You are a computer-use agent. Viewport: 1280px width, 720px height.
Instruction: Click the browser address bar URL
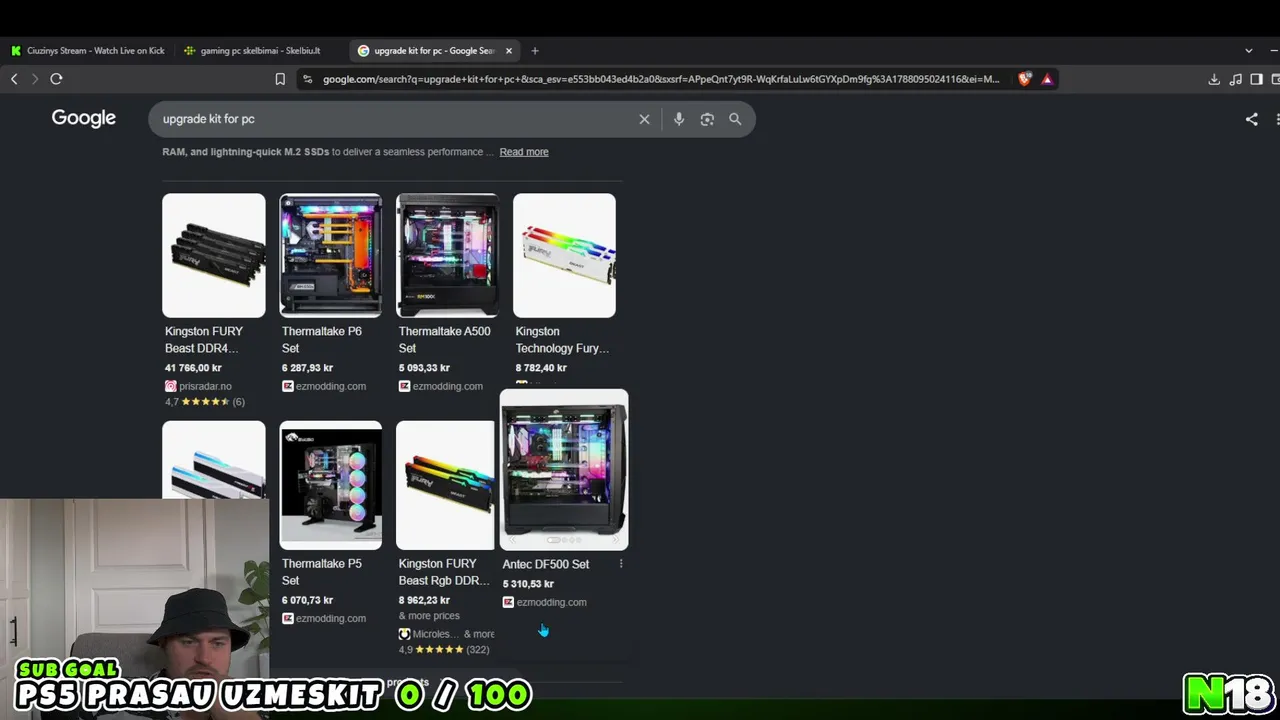661,79
